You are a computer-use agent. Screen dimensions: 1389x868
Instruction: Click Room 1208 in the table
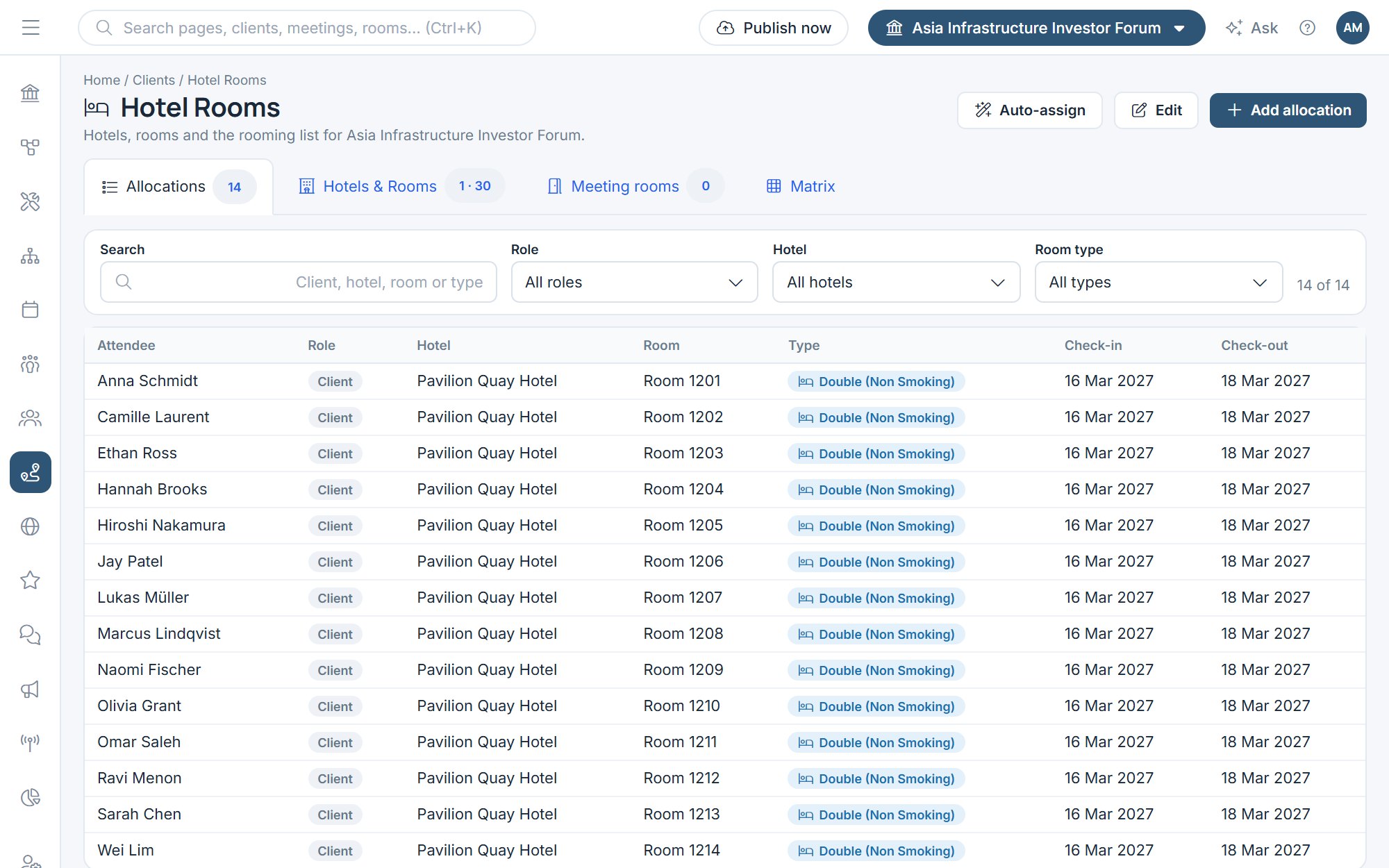683,634
